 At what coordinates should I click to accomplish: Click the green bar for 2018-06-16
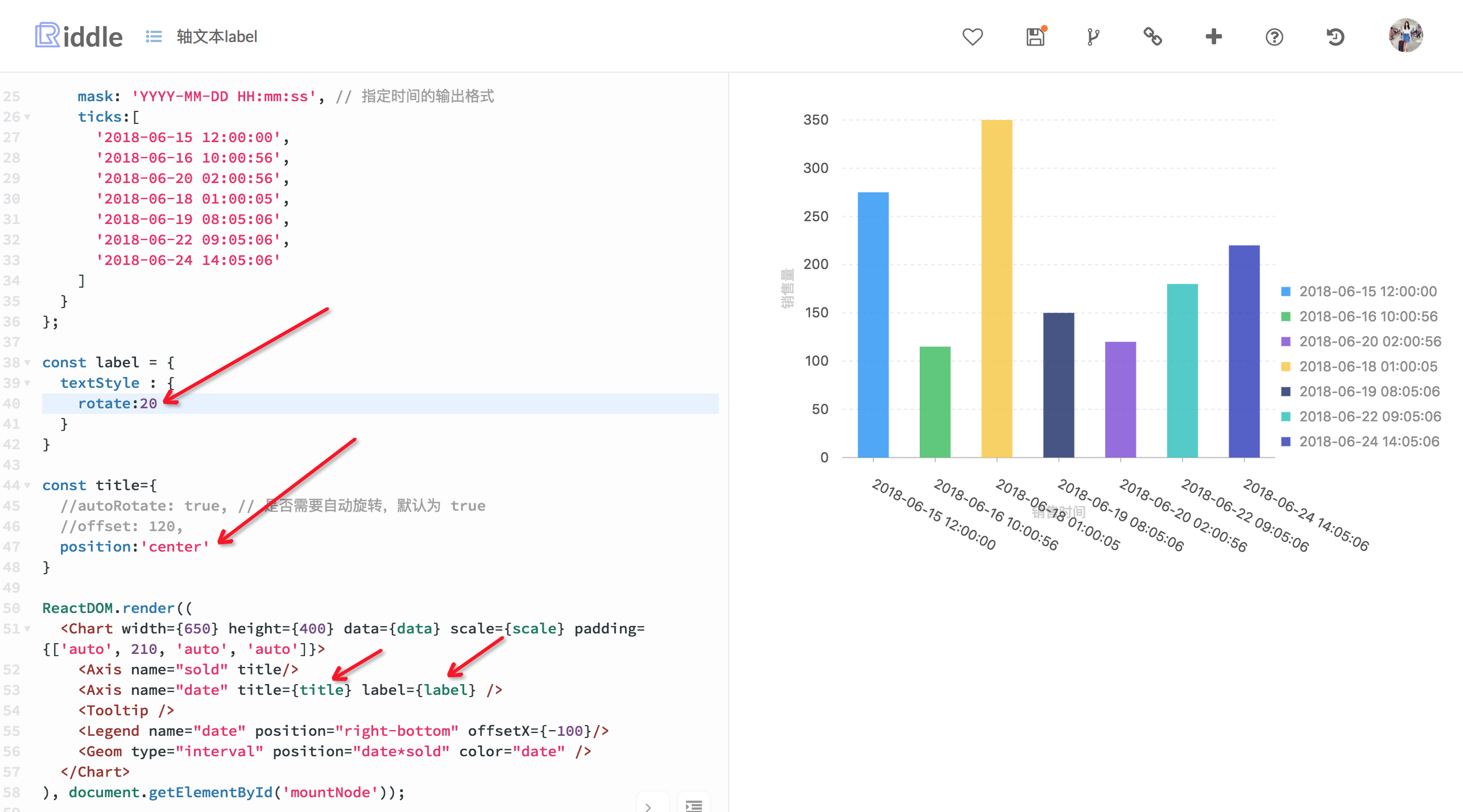(x=935, y=401)
